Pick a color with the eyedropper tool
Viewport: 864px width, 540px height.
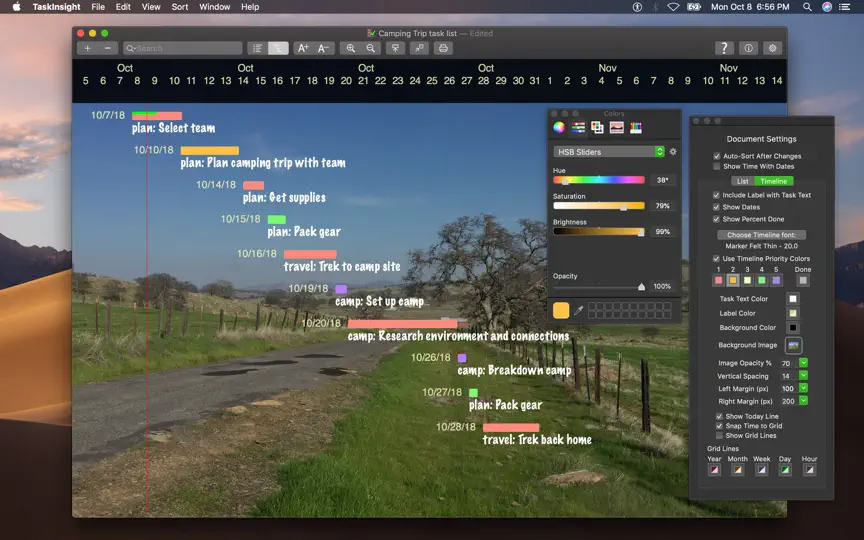(579, 311)
